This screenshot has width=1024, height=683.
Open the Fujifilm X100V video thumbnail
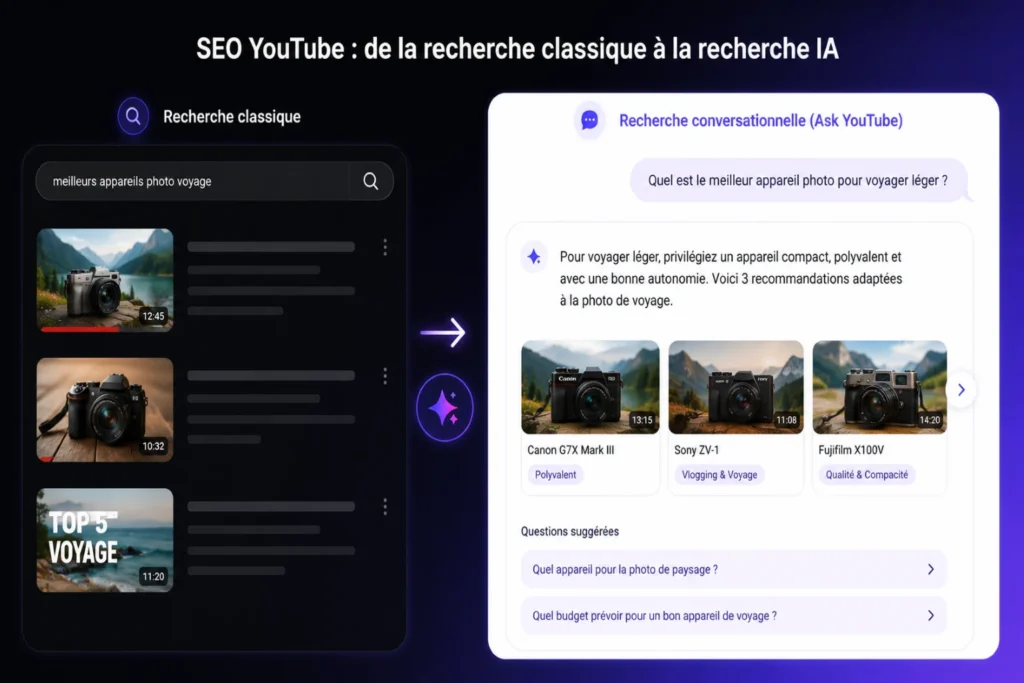[x=880, y=387]
